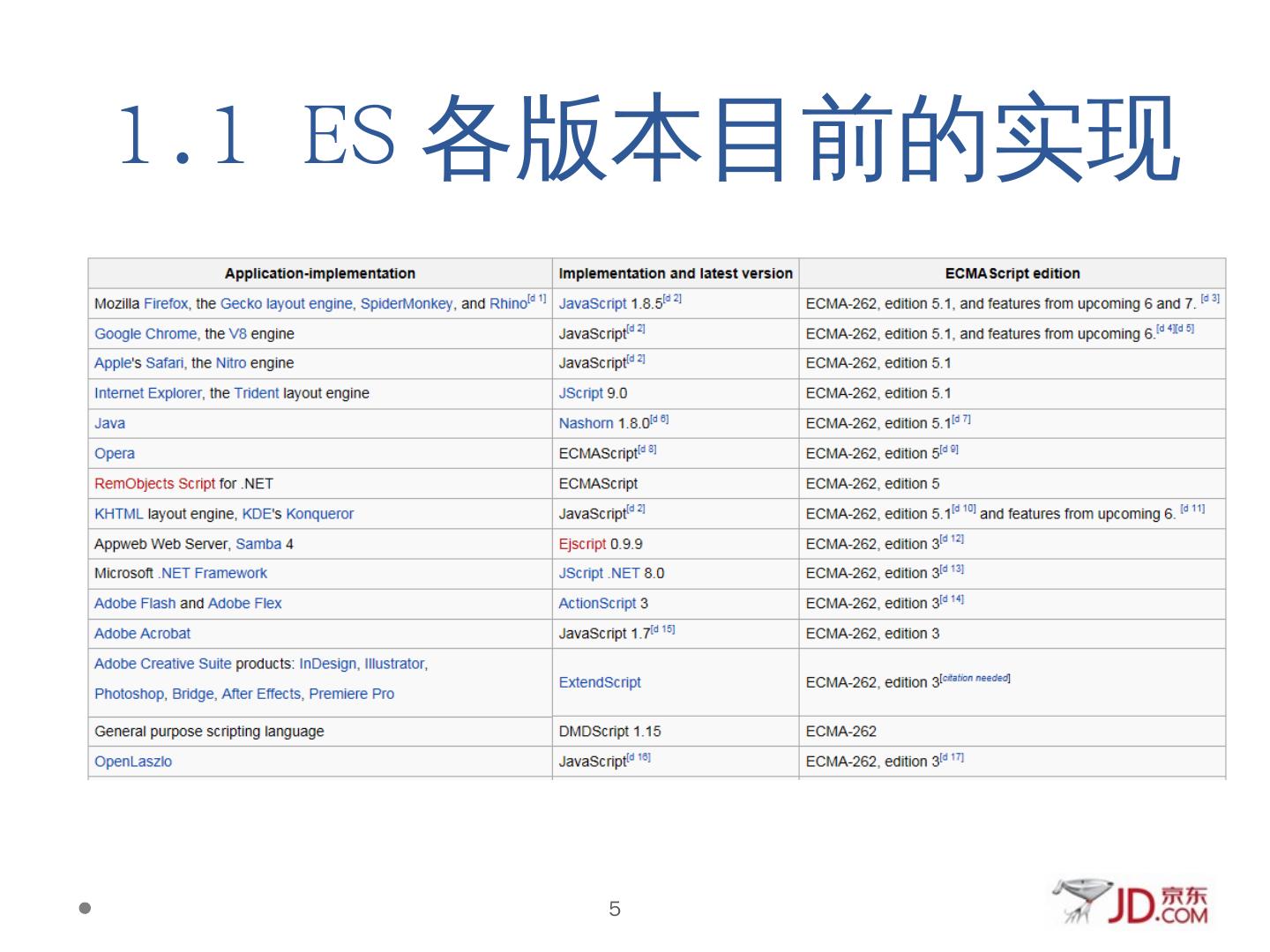The image size is (1270, 952).
Task: Click the OpenLaszlo link
Action: (133, 762)
